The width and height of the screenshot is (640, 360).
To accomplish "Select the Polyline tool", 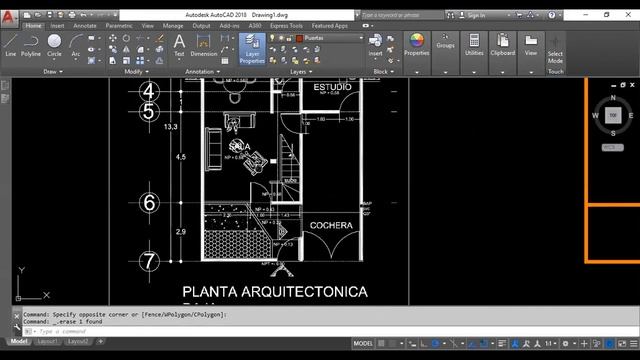I will click(31, 45).
